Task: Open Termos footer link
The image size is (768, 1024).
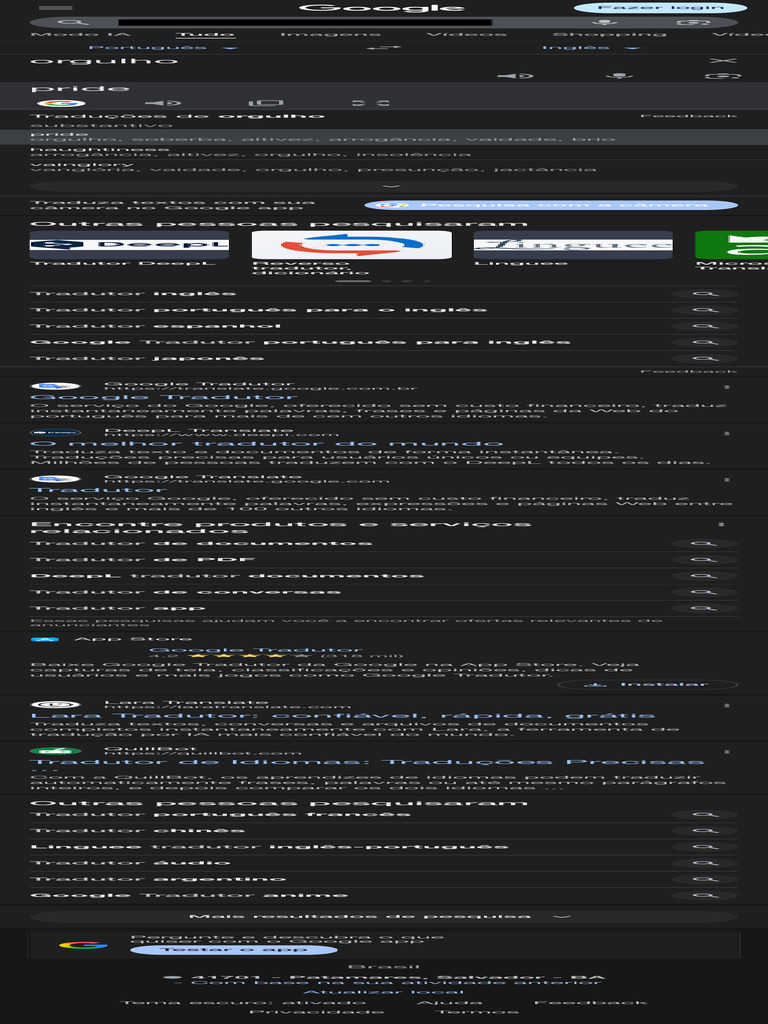Action: coord(476,1012)
